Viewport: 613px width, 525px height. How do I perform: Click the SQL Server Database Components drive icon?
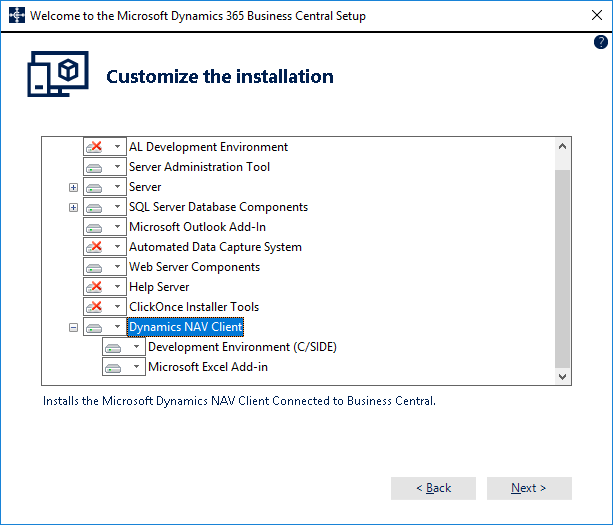tap(94, 207)
